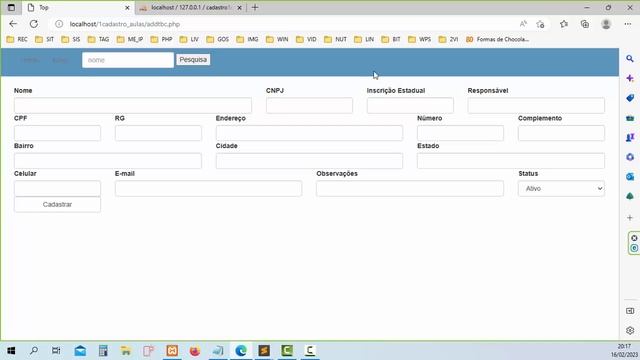This screenshot has height=360, width=640.
Task: Open the VID bookmarks folder
Action: [307, 40]
